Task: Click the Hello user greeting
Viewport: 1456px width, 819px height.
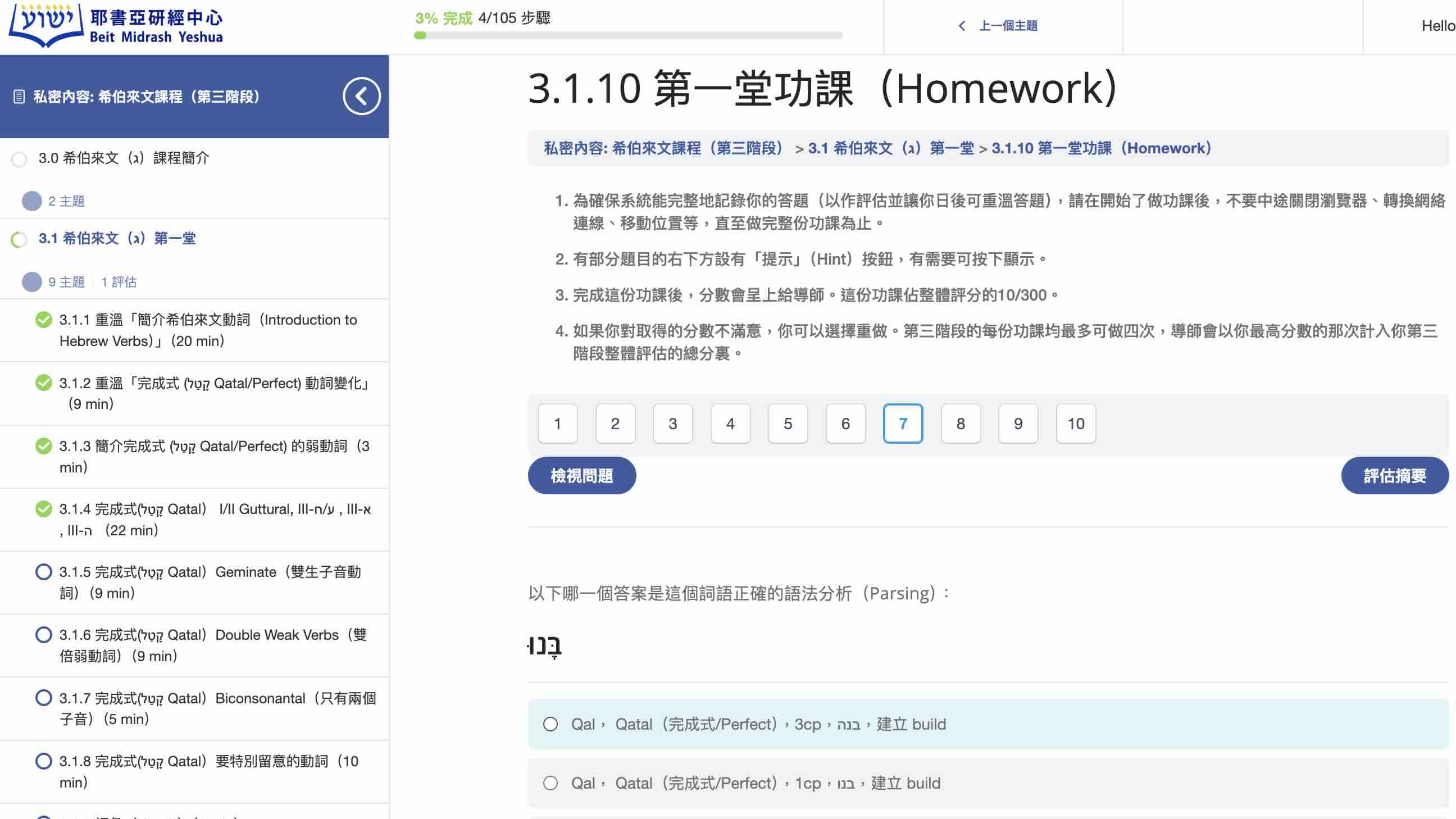Action: click(x=1438, y=26)
